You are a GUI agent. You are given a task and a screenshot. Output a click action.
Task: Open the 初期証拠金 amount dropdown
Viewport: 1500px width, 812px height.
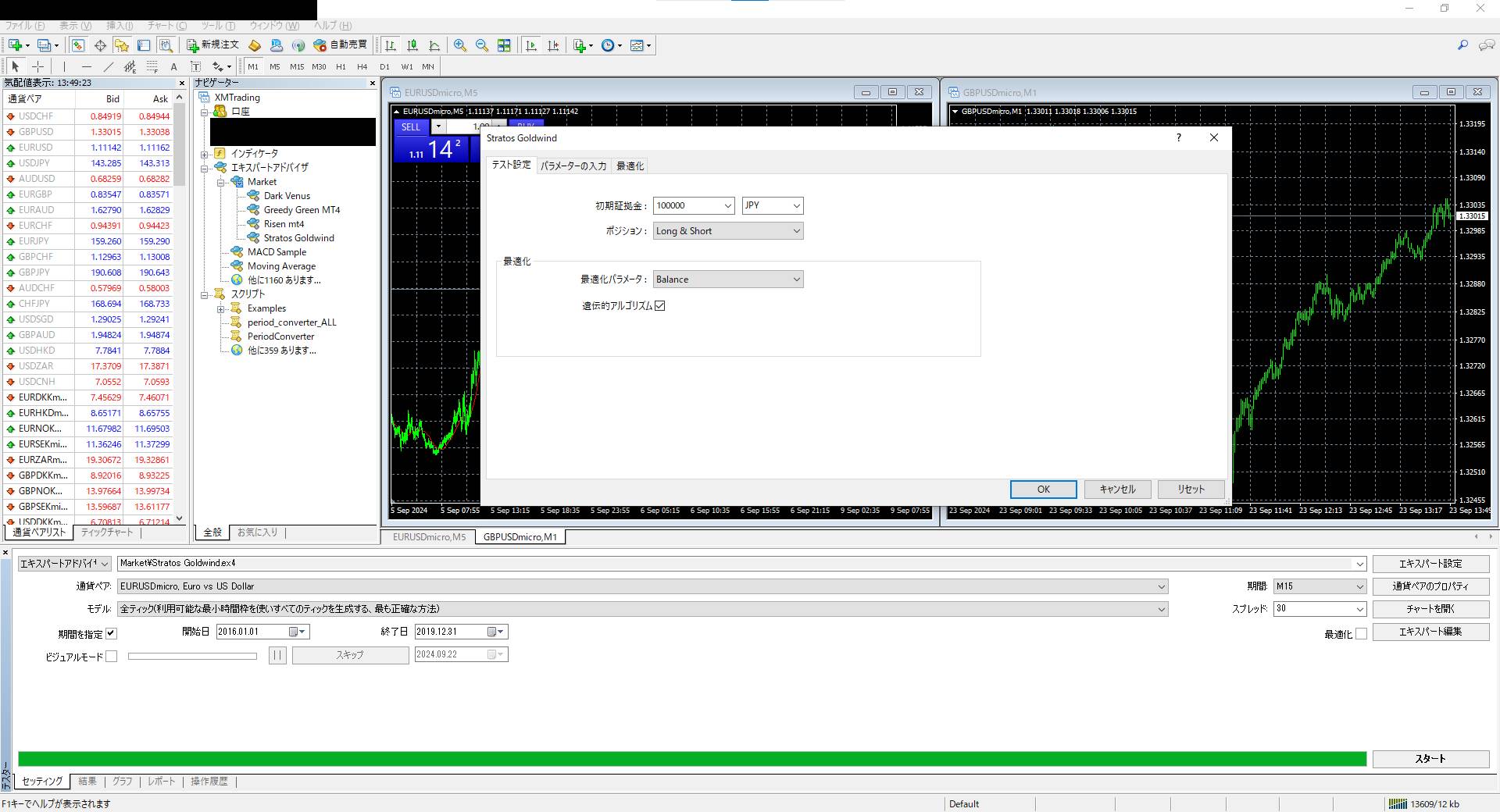coord(727,206)
